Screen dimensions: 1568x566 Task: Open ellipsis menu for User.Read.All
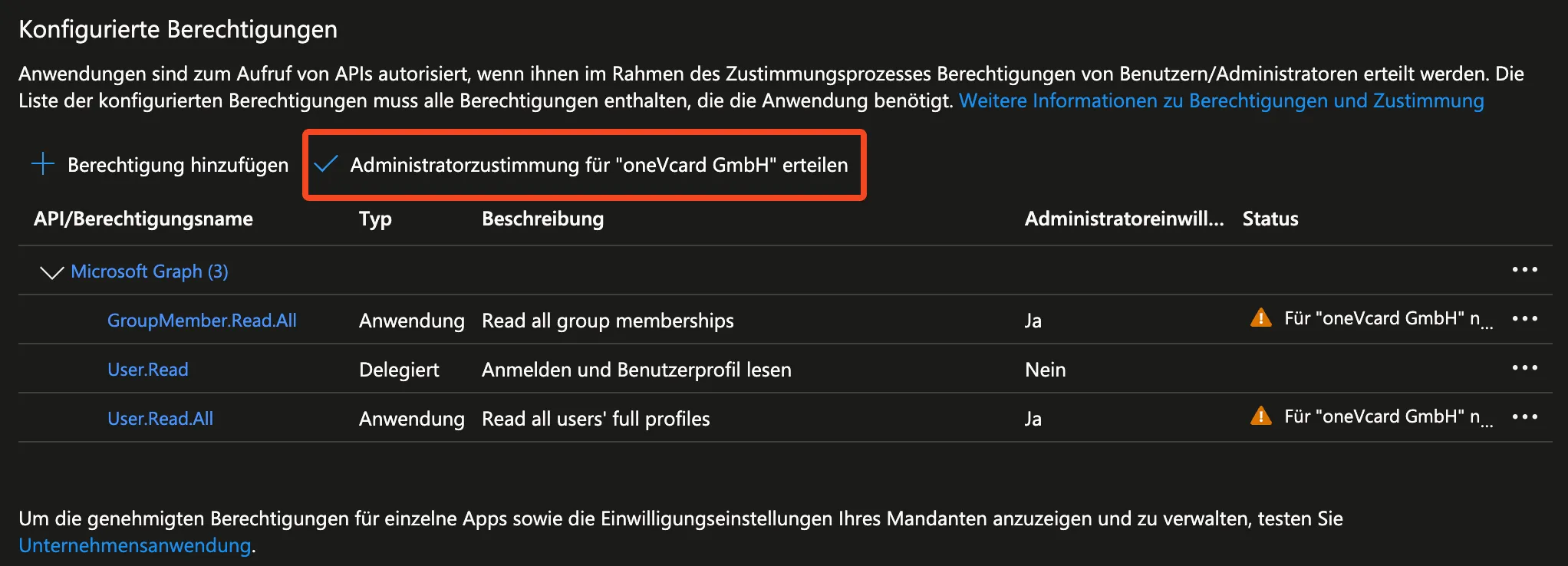click(x=1524, y=417)
